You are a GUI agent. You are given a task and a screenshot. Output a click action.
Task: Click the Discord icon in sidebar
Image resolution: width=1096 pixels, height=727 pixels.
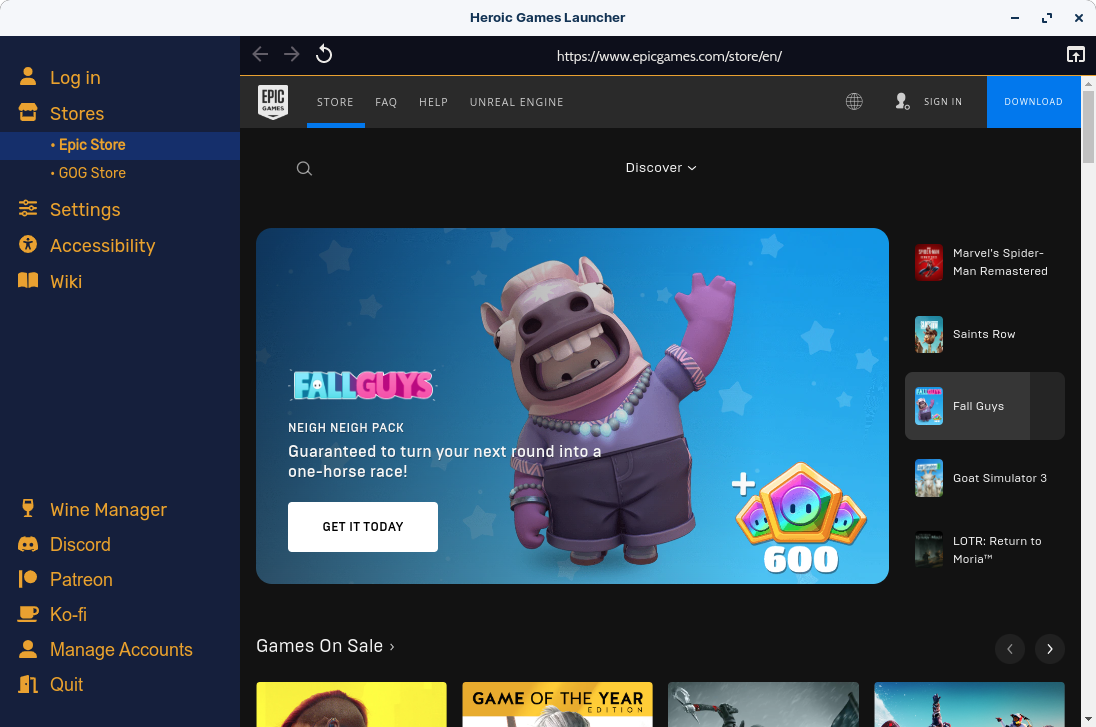pos(28,544)
